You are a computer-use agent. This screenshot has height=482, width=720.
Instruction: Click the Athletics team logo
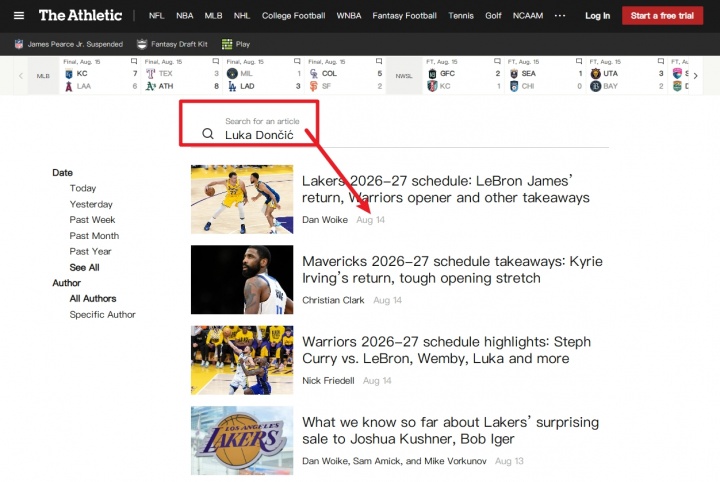[x=151, y=86]
